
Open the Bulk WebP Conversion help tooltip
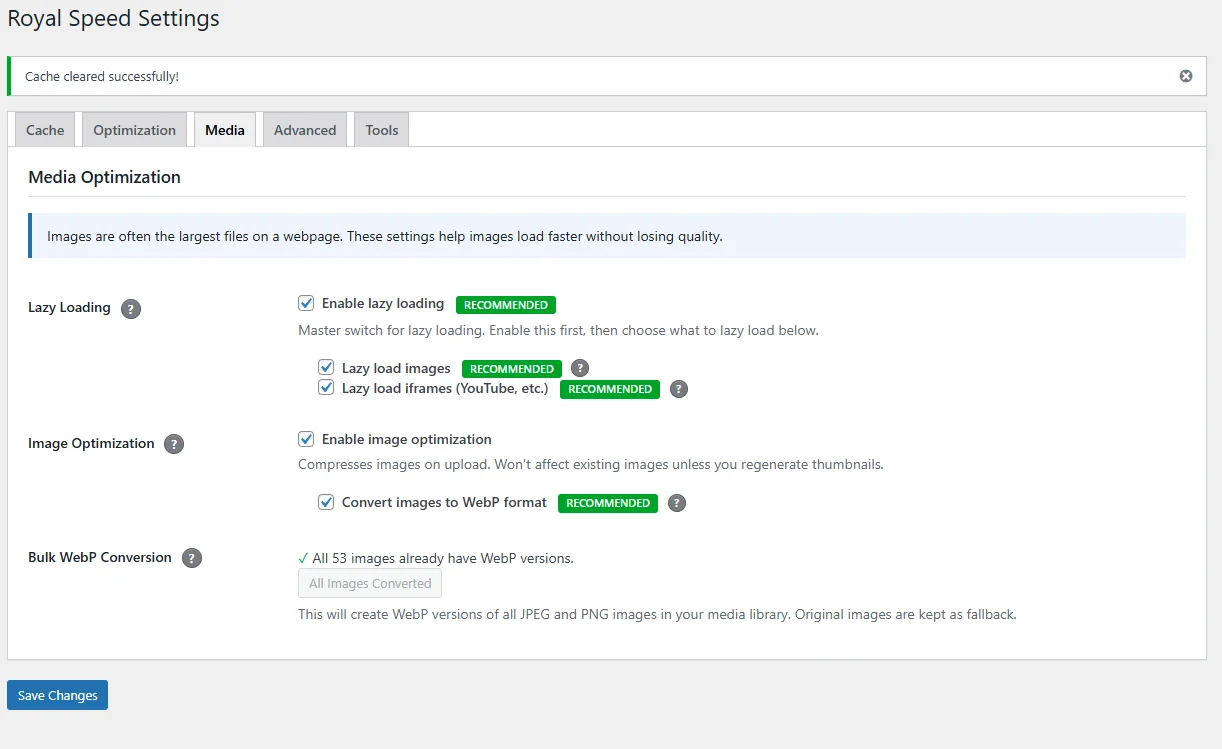point(192,558)
